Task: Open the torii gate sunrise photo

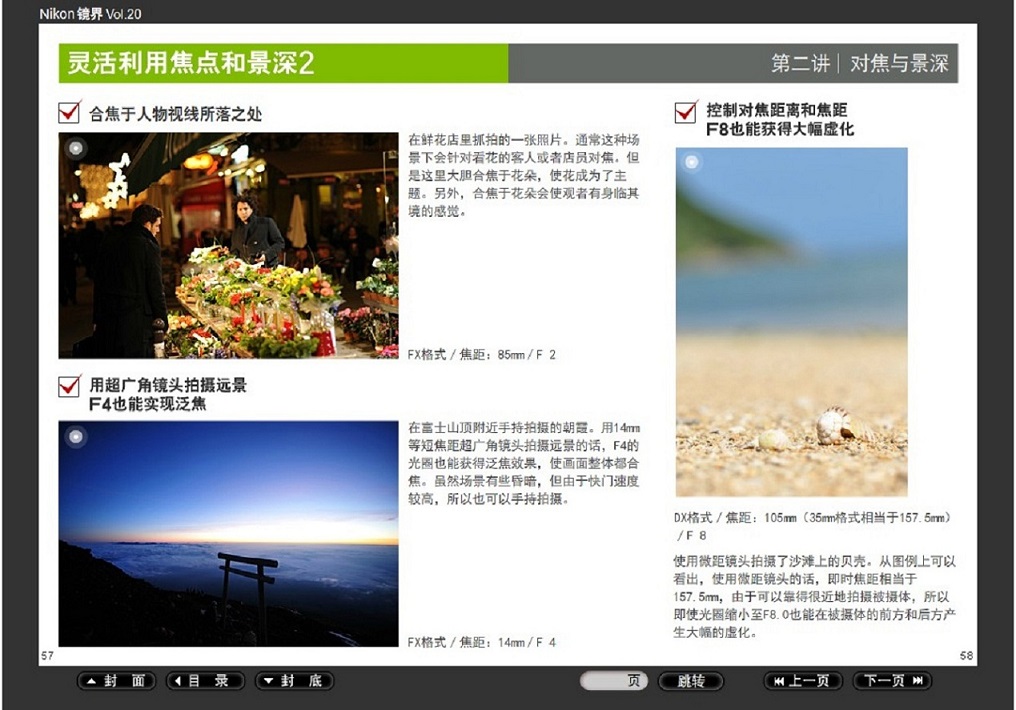Action: click(228, 534)
